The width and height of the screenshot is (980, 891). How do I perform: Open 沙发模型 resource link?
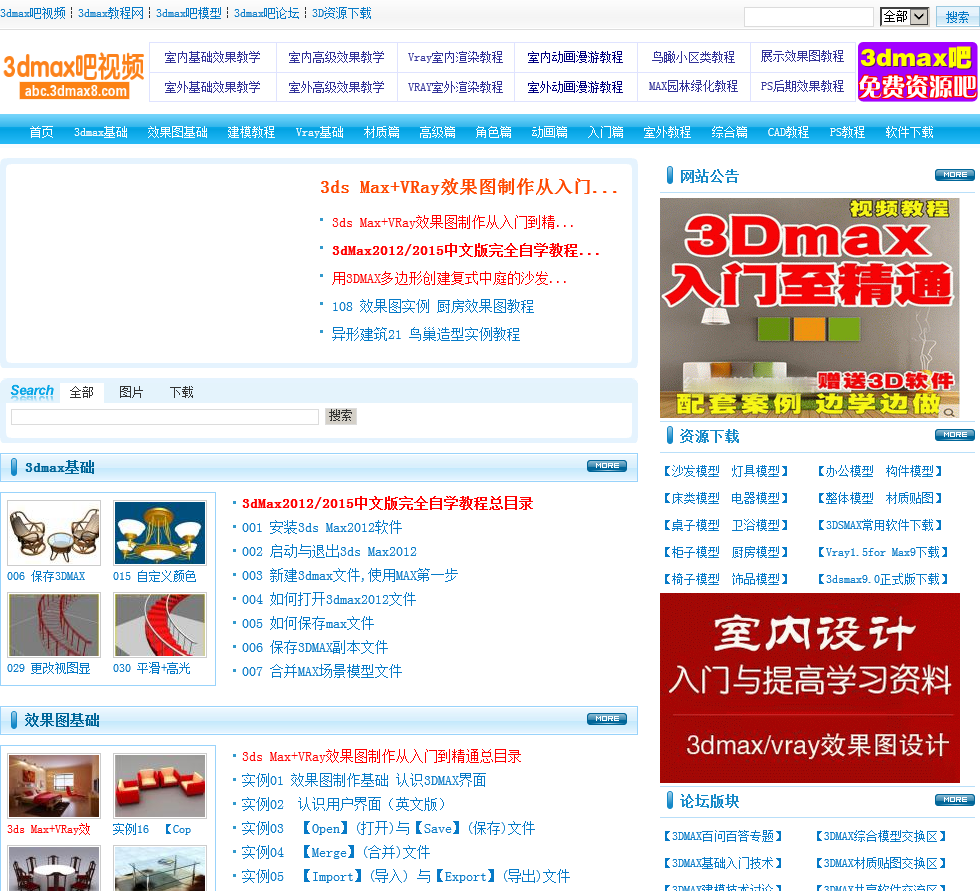[695, 471]
